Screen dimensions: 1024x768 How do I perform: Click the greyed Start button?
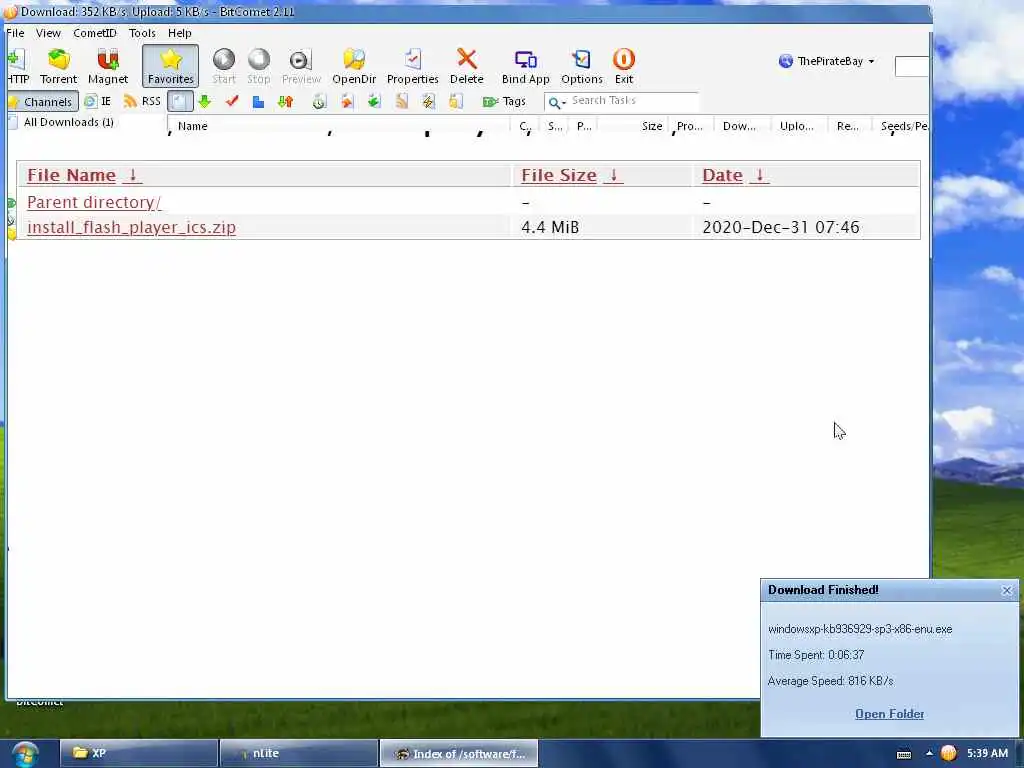tap(224, 67)
